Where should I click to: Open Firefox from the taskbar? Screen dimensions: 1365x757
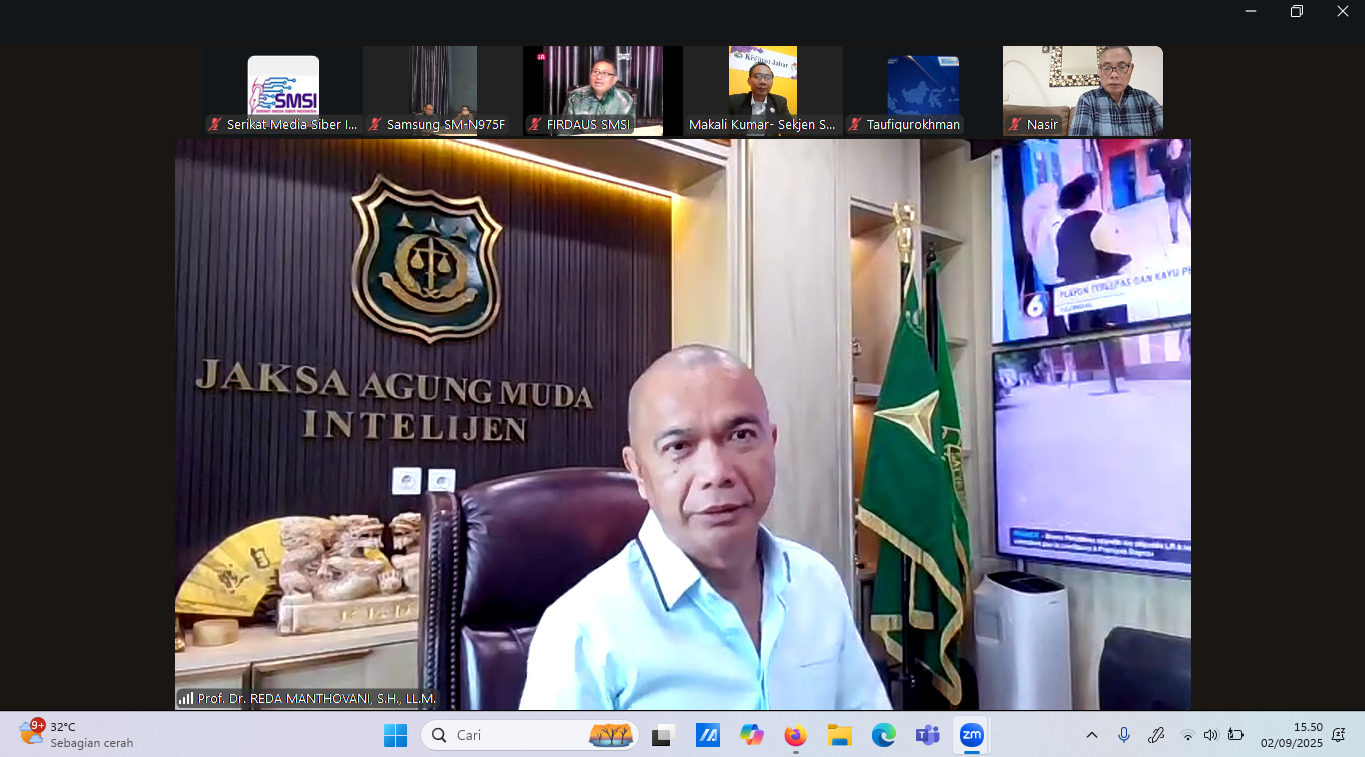pyautogui.click(x=795, y=735)
